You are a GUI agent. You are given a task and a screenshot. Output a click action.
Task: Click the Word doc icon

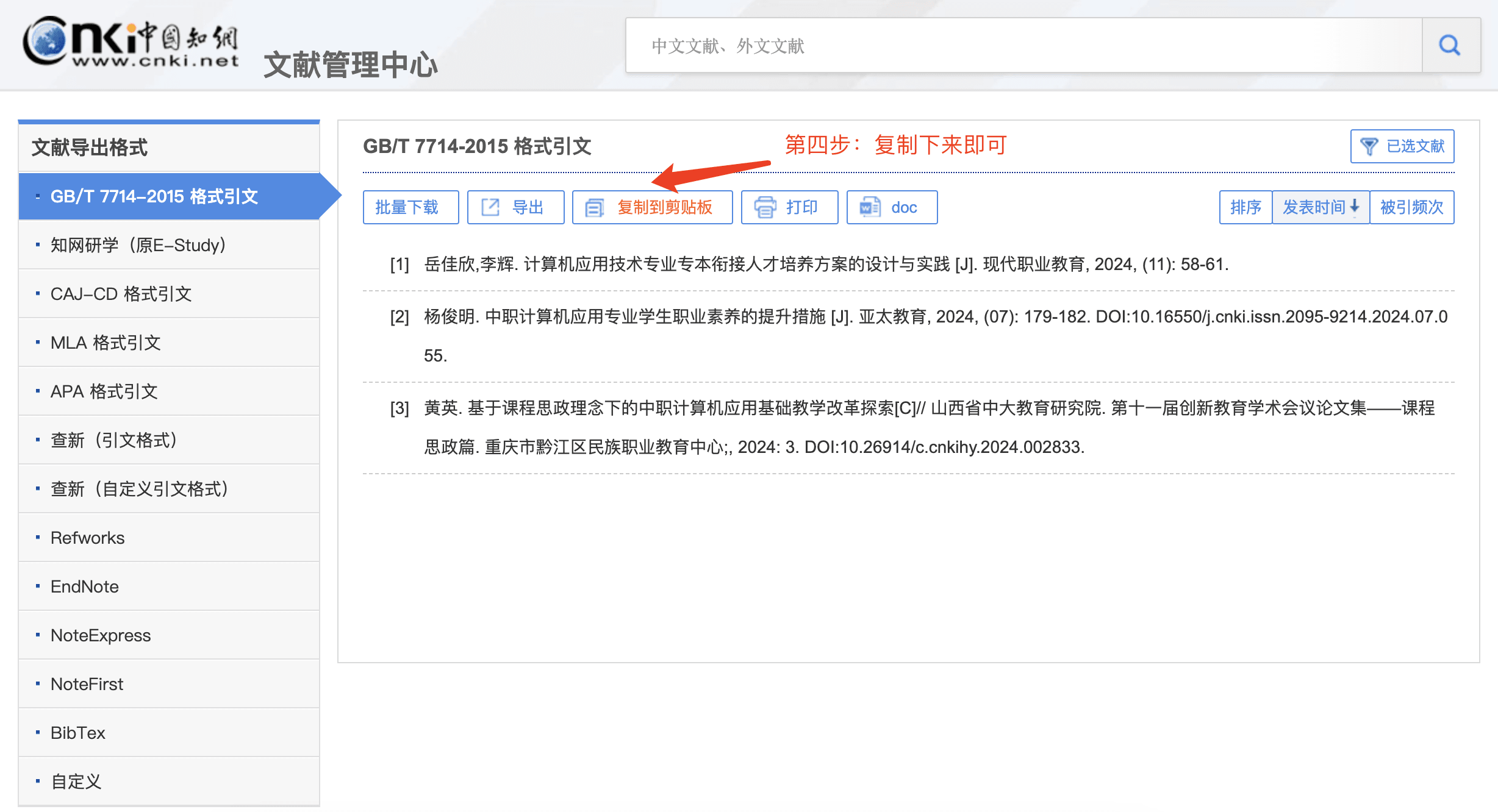pos(870,207)
